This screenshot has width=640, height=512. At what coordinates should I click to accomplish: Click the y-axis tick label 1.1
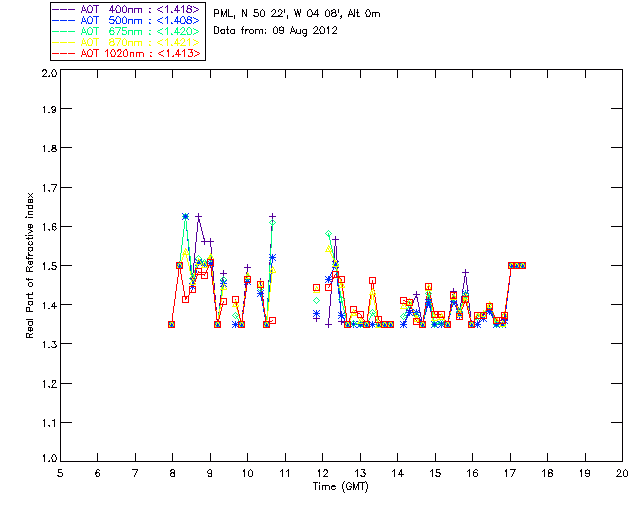pos(49,423)
